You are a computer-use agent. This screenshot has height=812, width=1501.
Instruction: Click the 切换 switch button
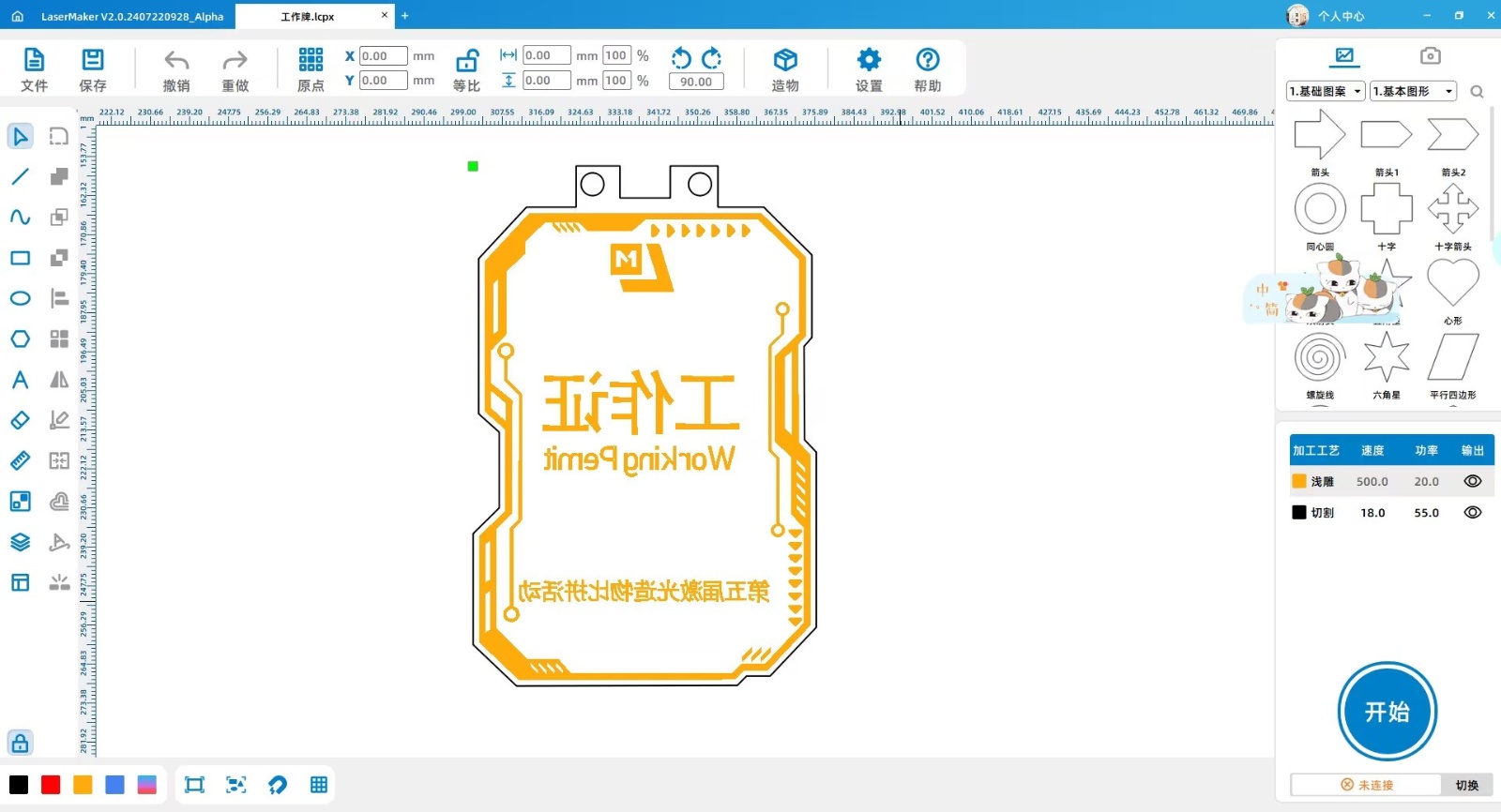[x=1467, y=785]
